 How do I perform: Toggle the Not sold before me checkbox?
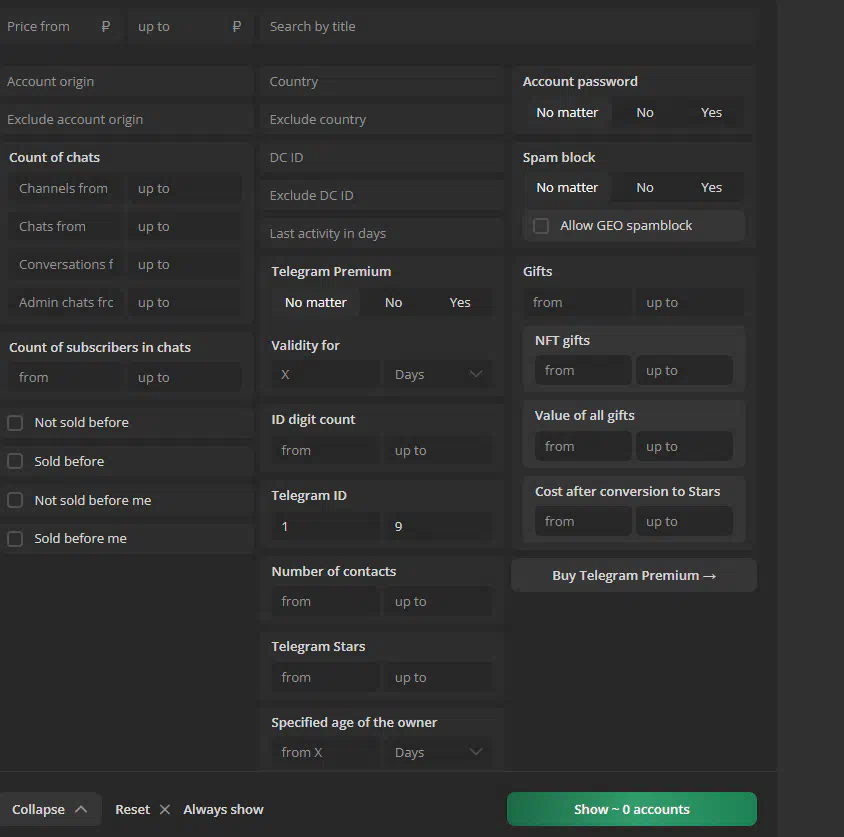pos(15,500)
